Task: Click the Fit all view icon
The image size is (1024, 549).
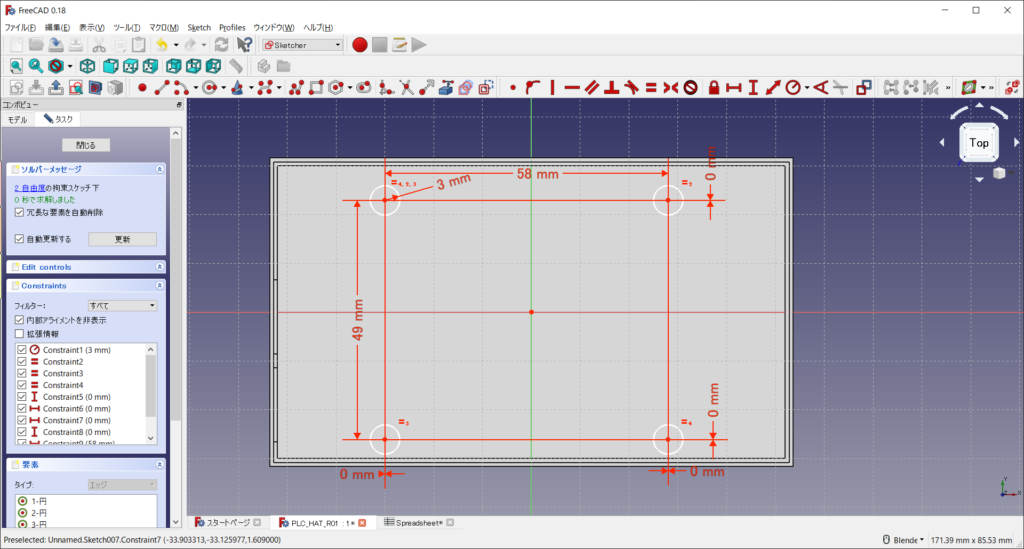Action: click(17, 66)
